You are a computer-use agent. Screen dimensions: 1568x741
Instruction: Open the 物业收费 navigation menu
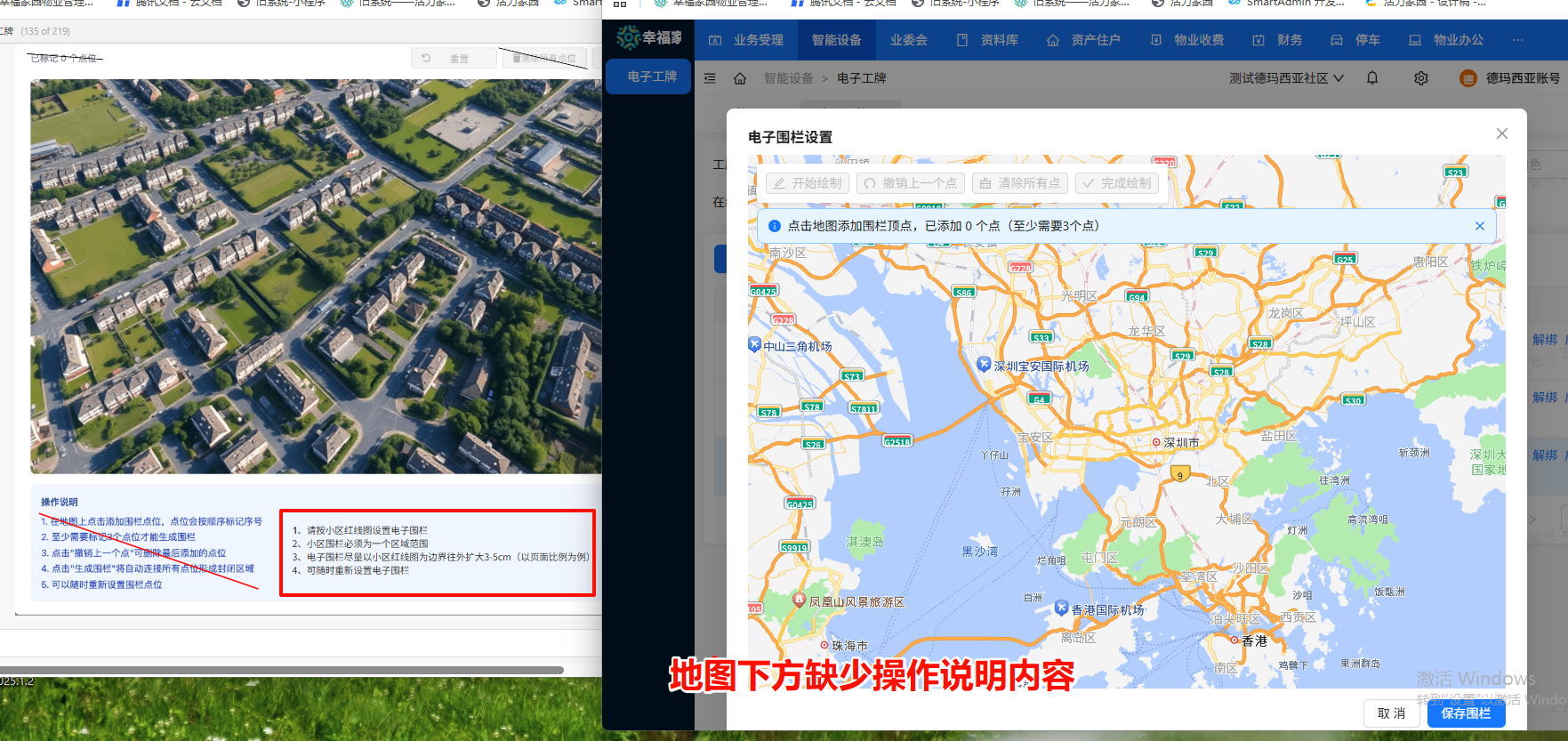coord(1186,40)
